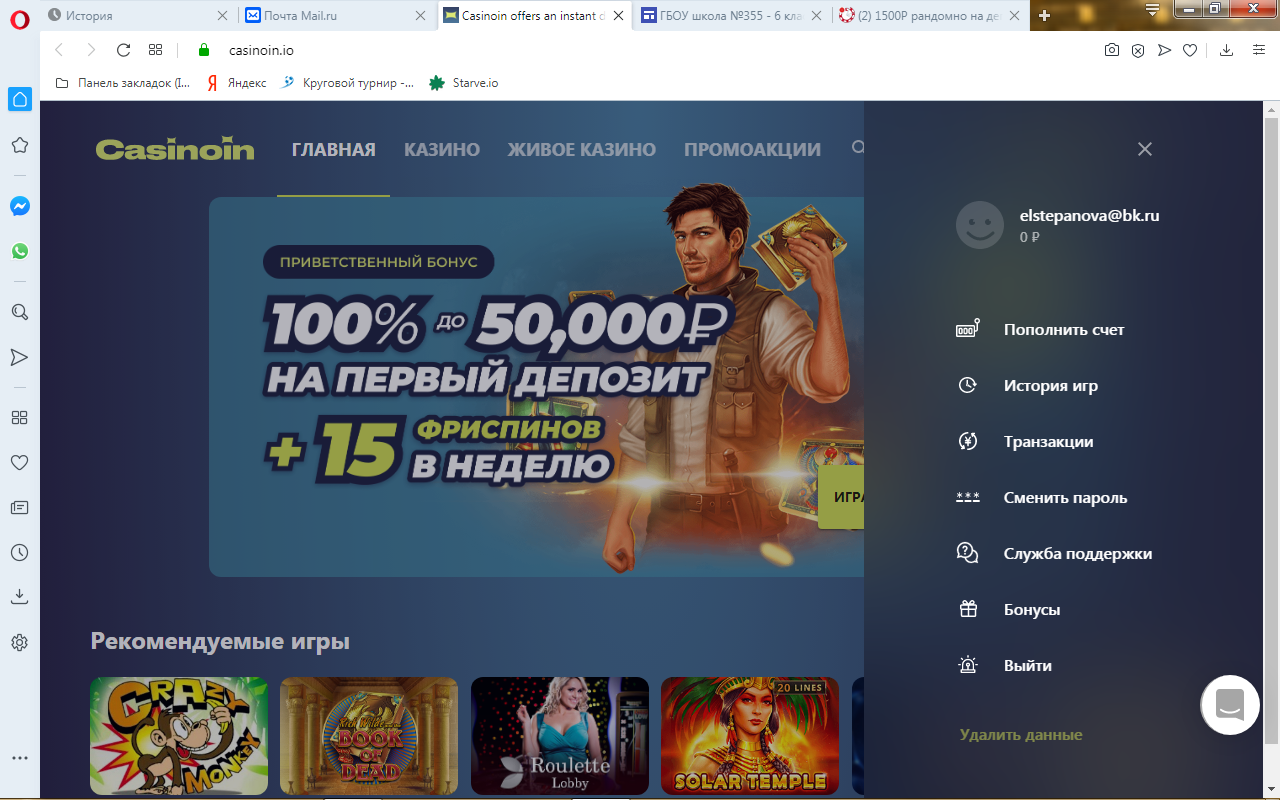Open ГЛАВНАЯ navigation item
Image resolution: width=1280 pixels, height=800 pixels.
334,149
